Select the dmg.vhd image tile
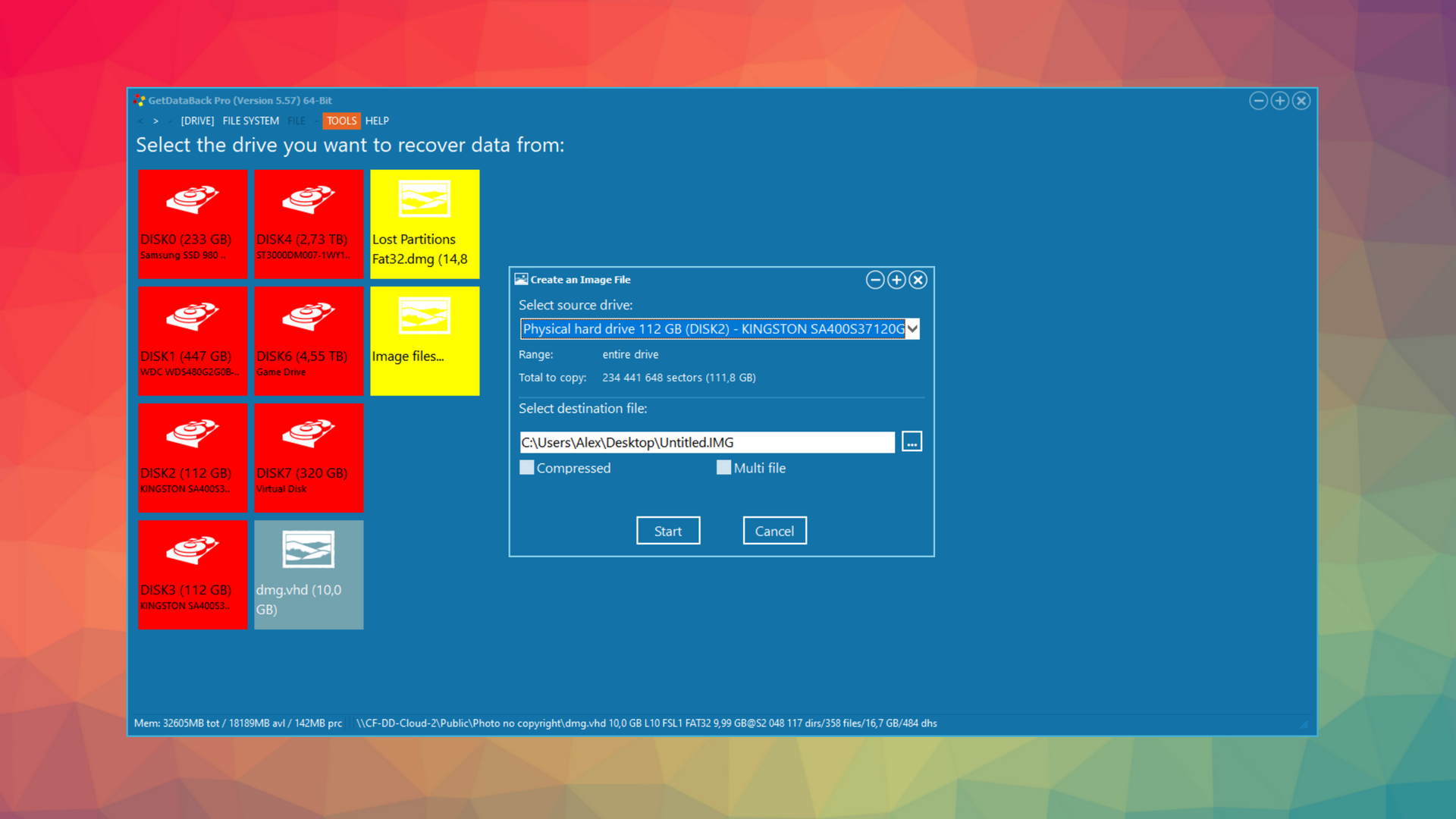This screenshot has width=1456, height=819. pyautogui.click(x=309, y=574)
